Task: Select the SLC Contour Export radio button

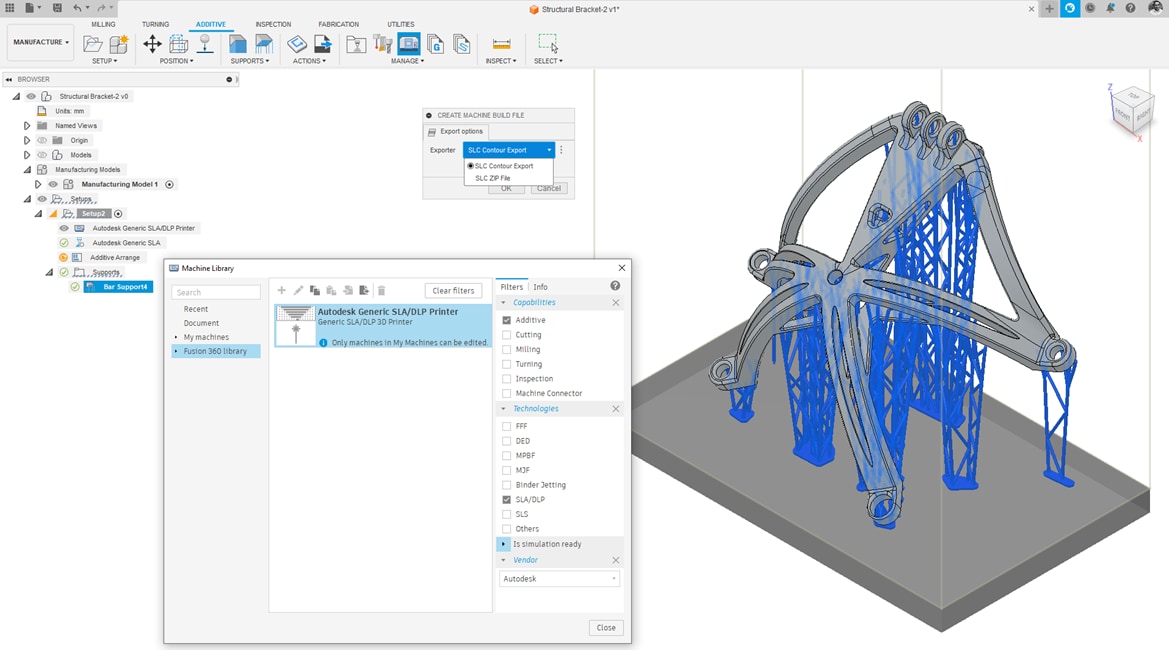Action: [x=470, y=165]
